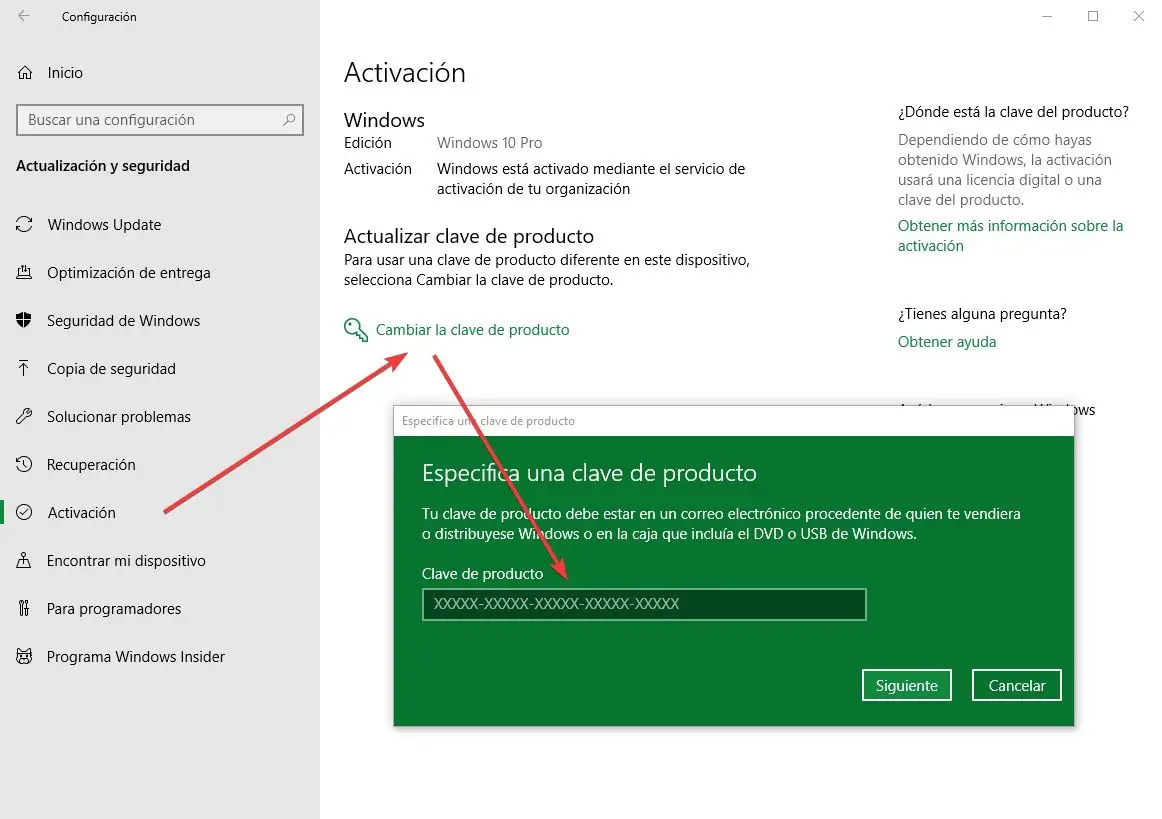
Task: Go to Para programadores
Action: (113, 609)
